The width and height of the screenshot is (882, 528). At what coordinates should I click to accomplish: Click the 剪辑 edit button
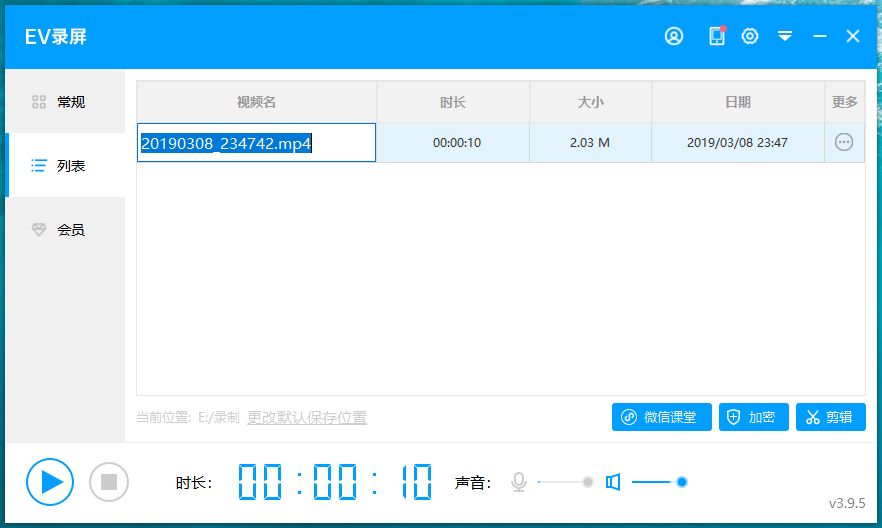pyautogui.click(x=830, y=417)
